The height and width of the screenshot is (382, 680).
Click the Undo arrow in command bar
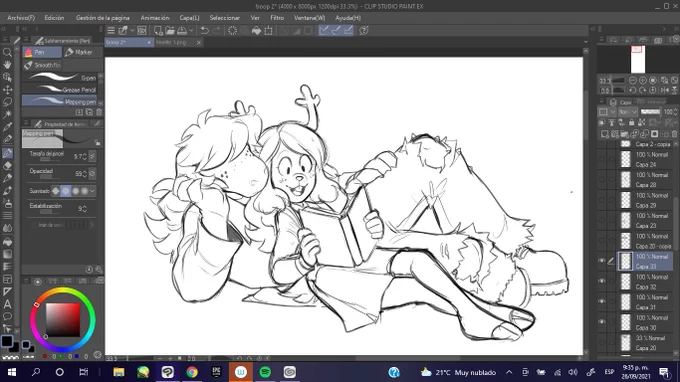pos(205,30)
